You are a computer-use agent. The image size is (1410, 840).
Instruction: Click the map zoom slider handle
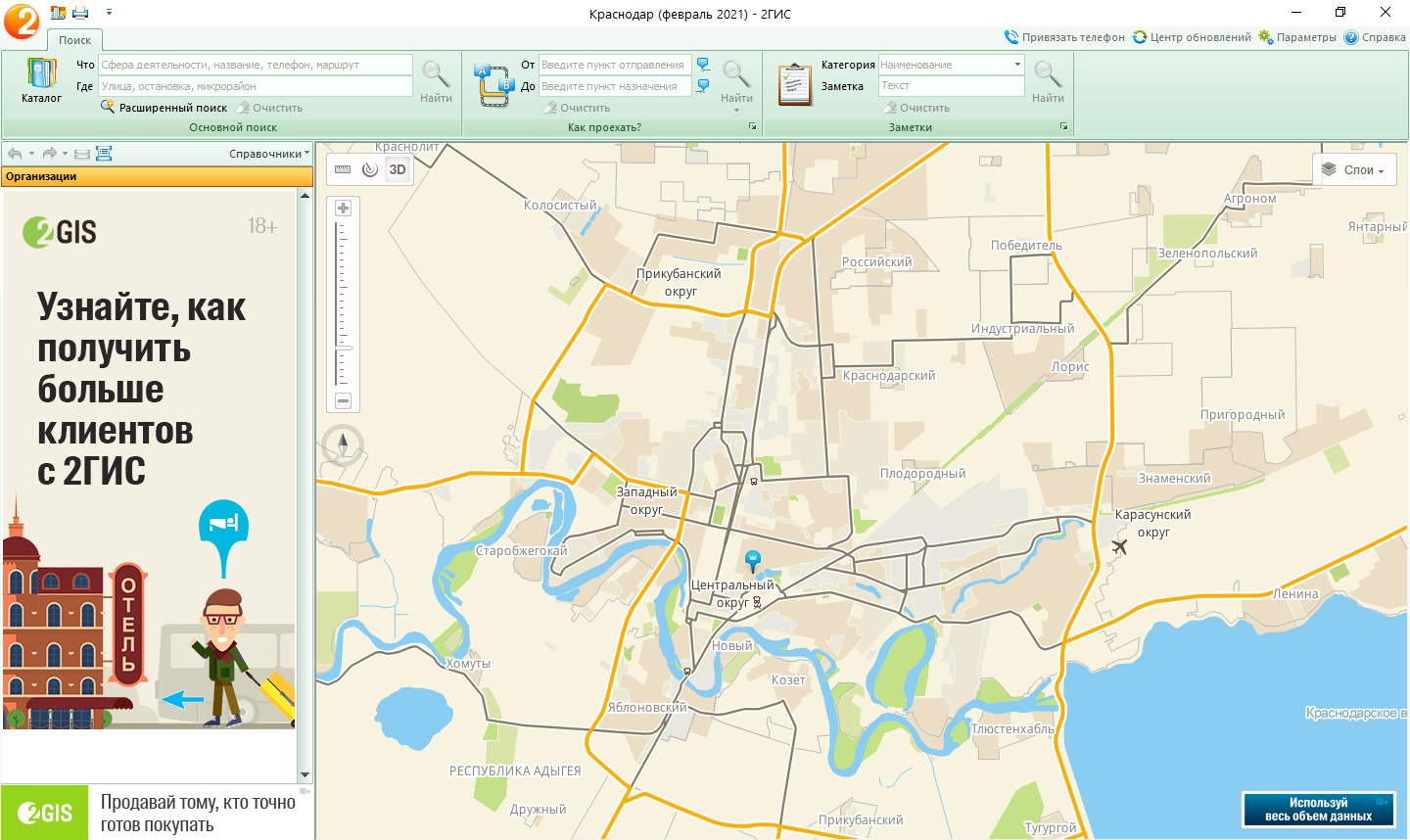coord(344,348)
